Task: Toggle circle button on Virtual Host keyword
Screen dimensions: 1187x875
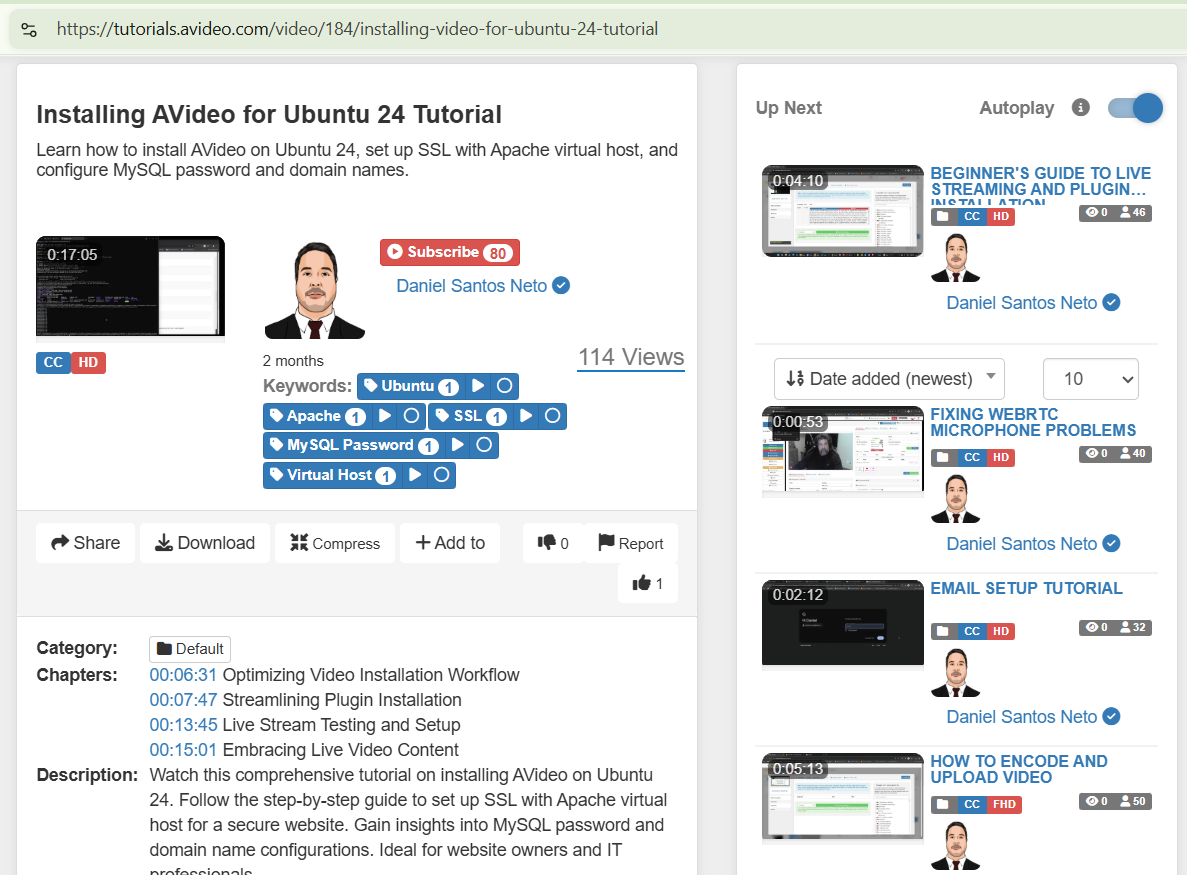Action: pyautogui.click(x=441, y=475)
